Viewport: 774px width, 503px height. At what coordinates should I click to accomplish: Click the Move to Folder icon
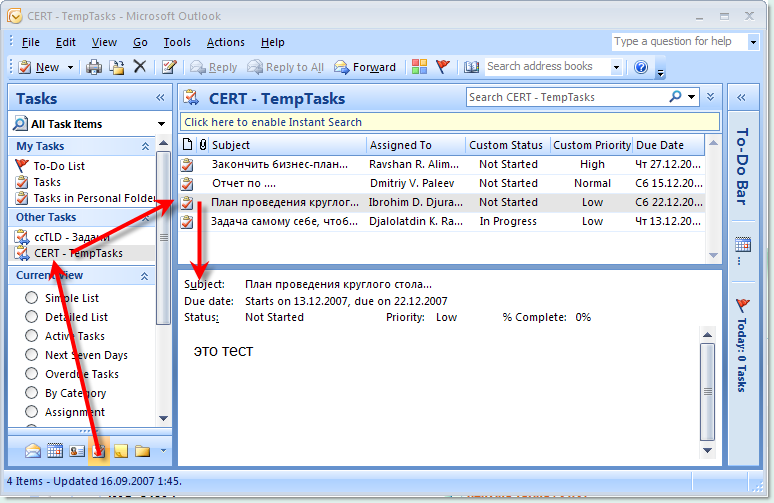coord(117,67)
